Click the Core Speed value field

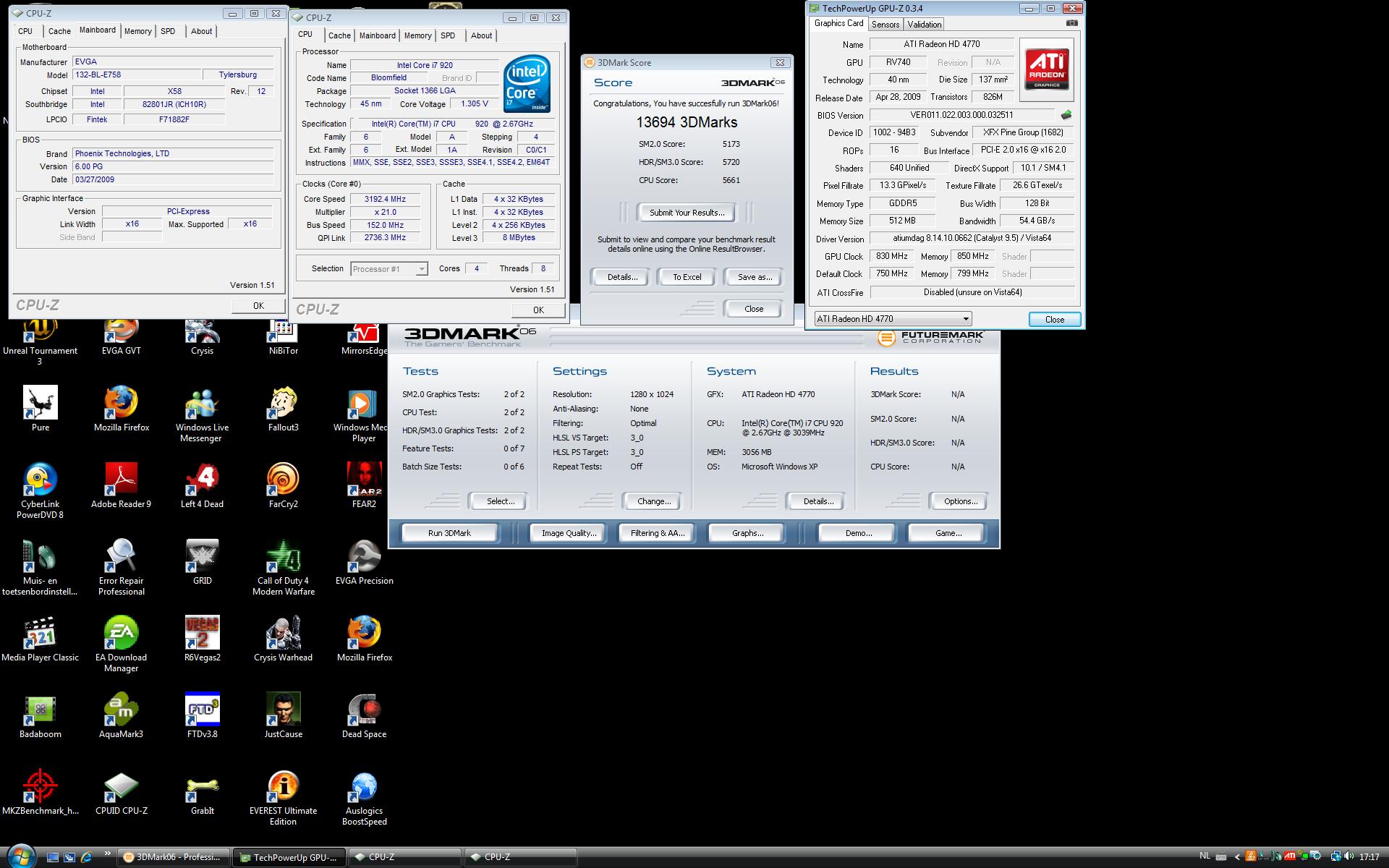click(x=385, y=199)
